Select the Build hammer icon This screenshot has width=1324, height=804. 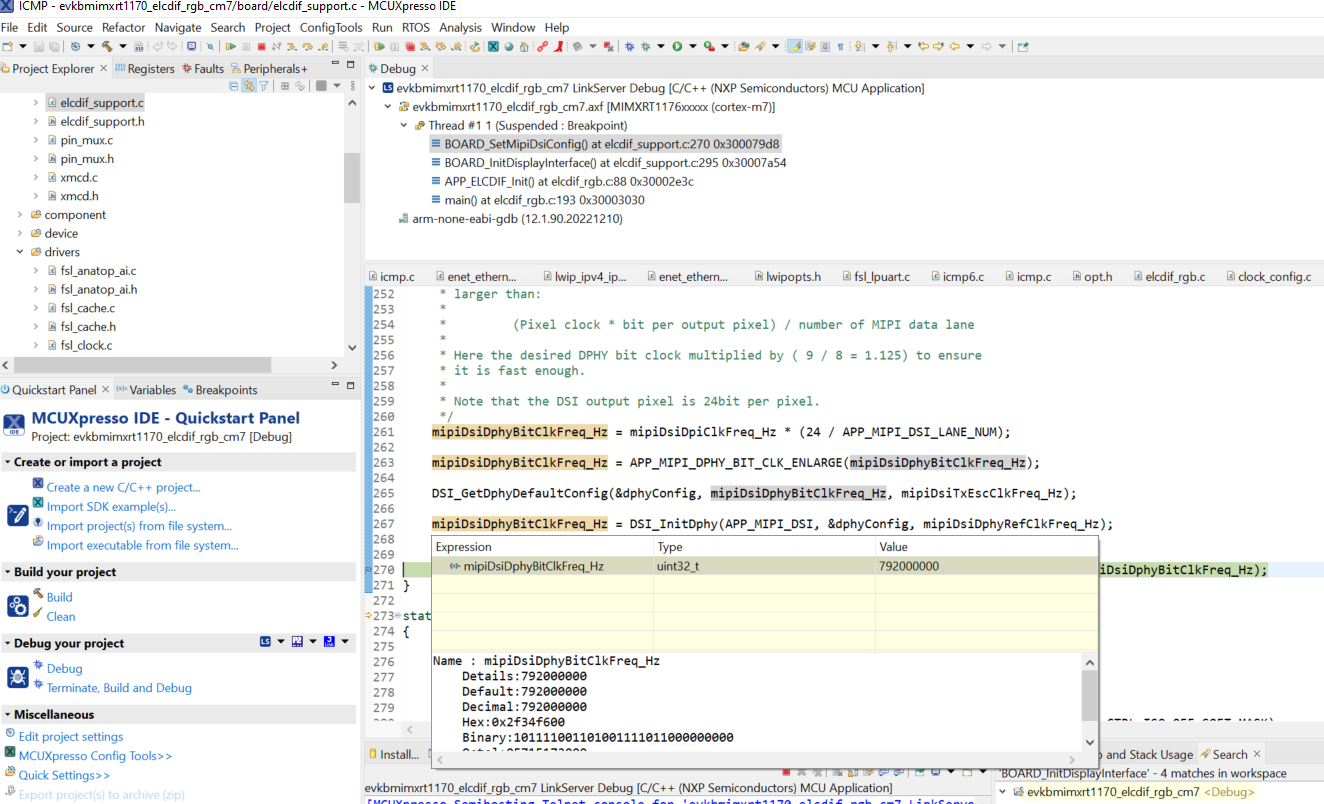pyautogui.click(x=107, y=46)
